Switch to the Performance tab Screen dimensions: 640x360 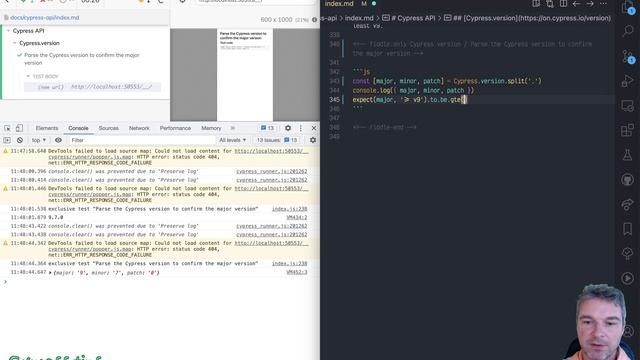(175, 128)
